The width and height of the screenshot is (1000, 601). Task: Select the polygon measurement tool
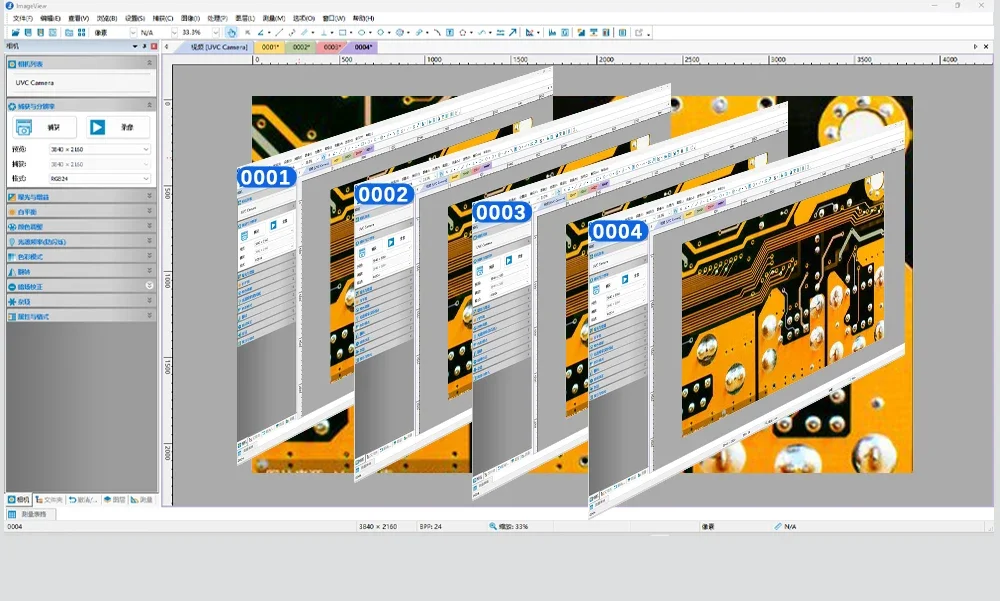[x=462, y=33]
